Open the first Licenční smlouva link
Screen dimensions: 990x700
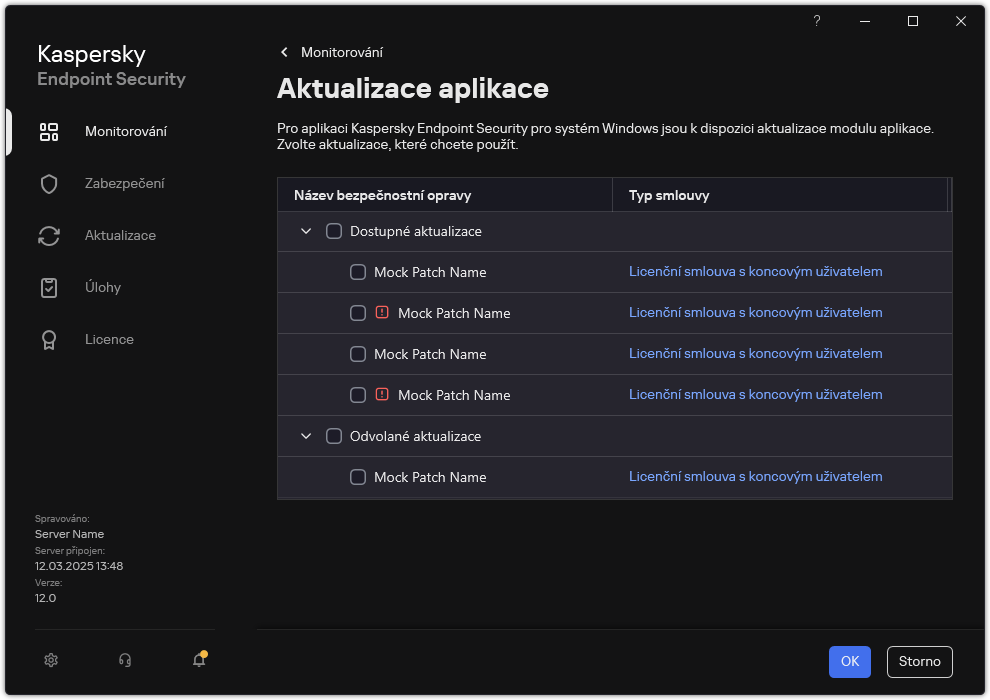(x=756, y=272)
